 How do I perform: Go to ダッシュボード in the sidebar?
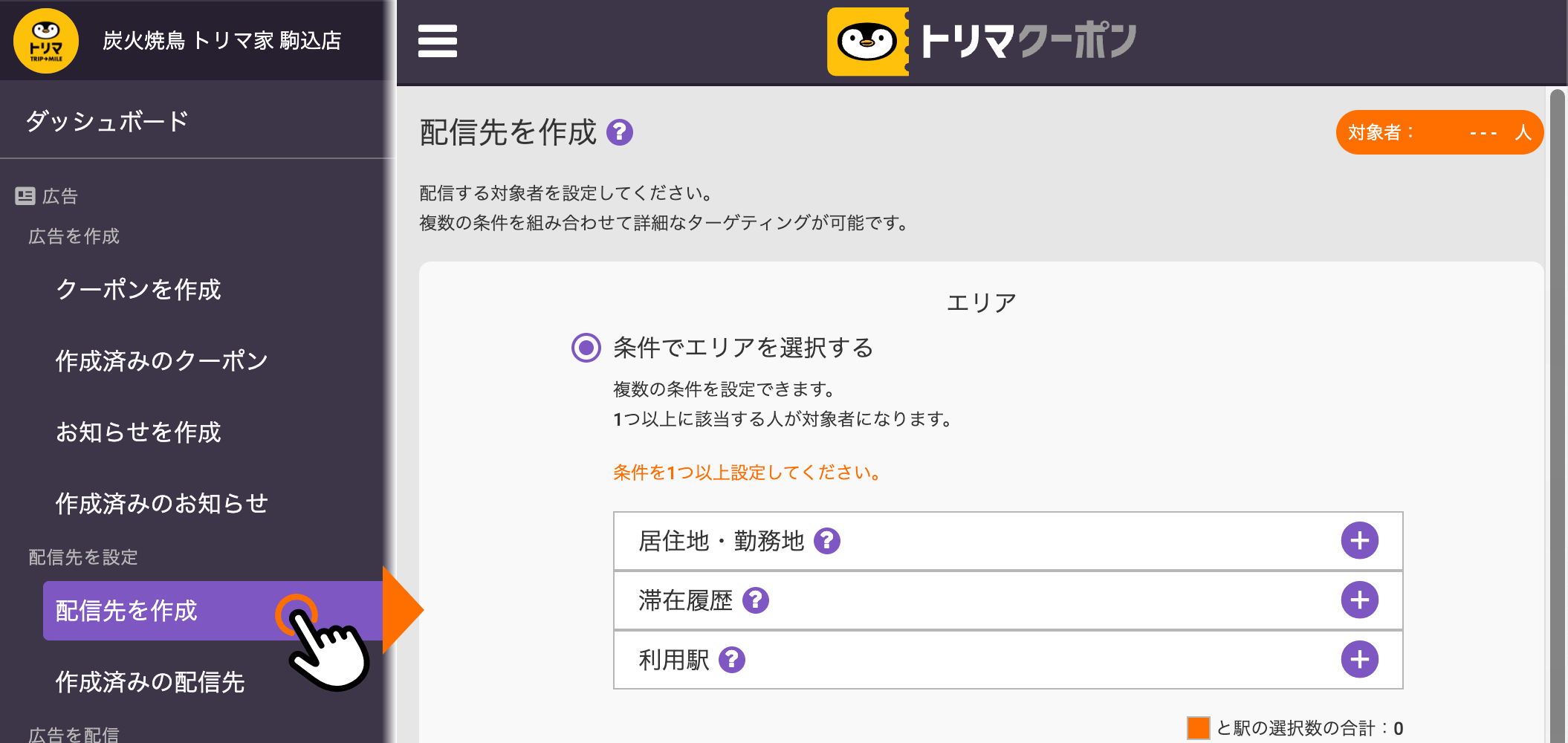(x=108, y=121)
